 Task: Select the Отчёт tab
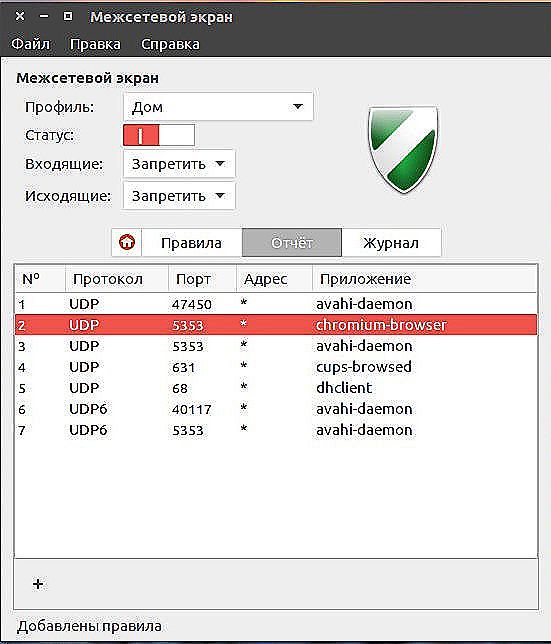[x=292, y=243]
